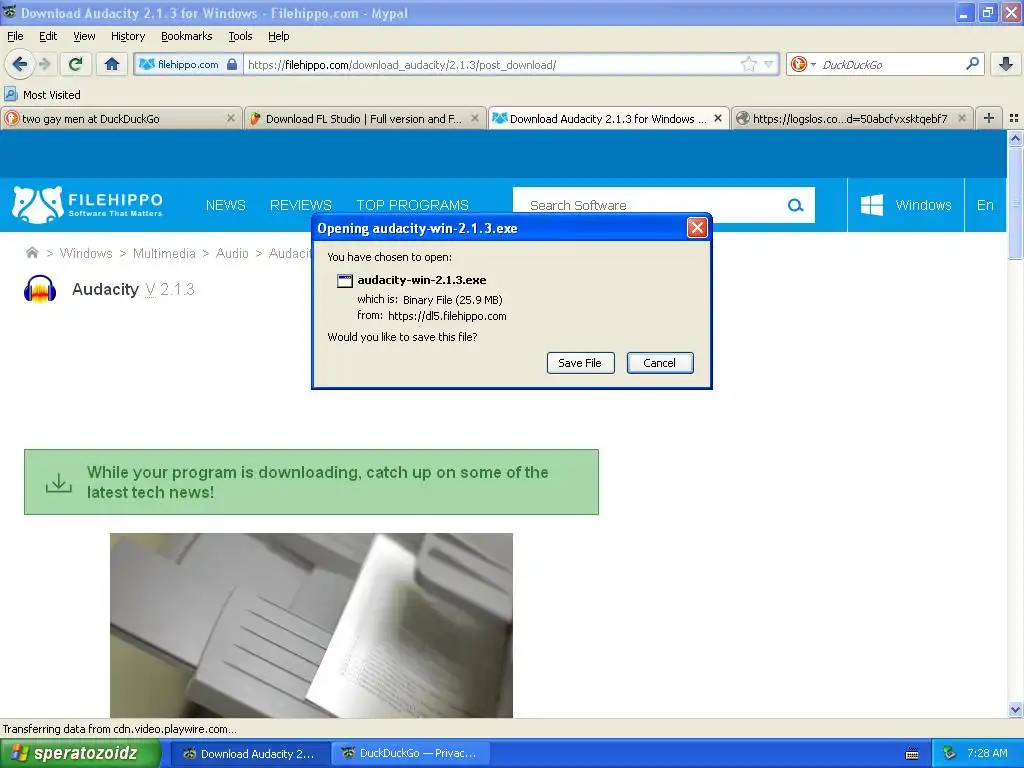Click the padlock site security icon
This screenshot has width=1024, height=768.
coord(232,64)
